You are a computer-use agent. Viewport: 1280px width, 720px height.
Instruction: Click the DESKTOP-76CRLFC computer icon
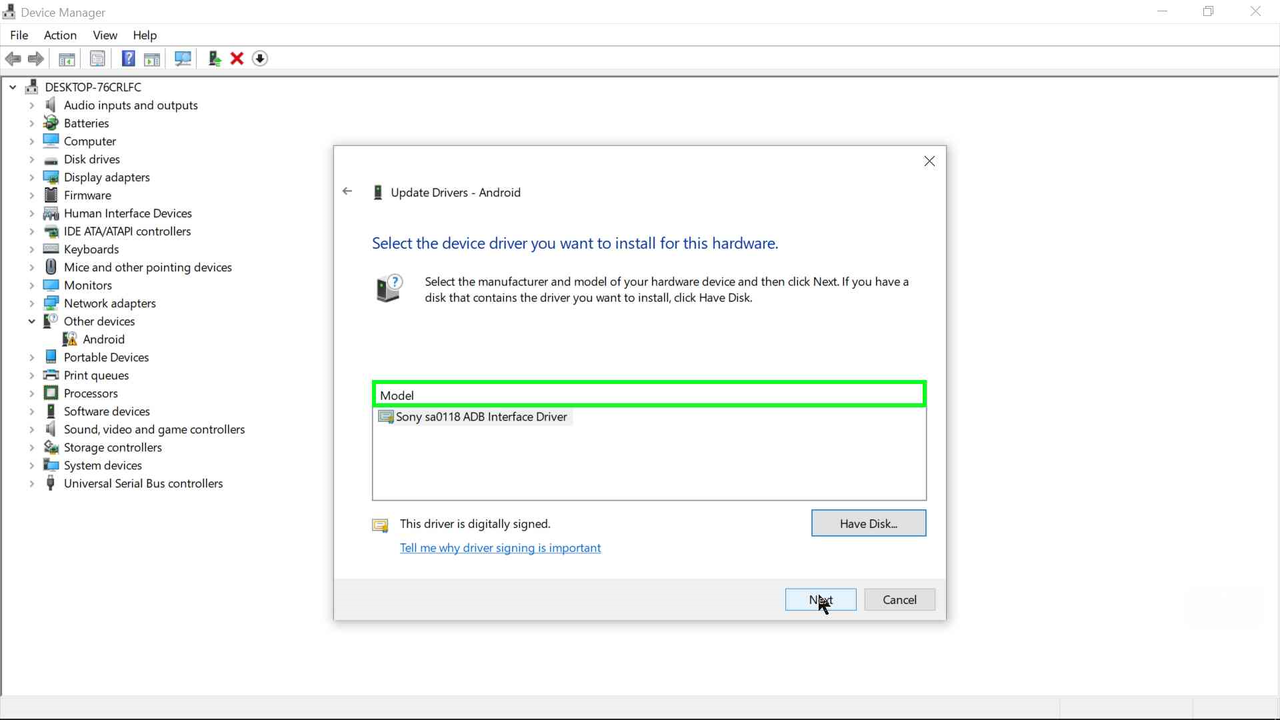[32, 87]
